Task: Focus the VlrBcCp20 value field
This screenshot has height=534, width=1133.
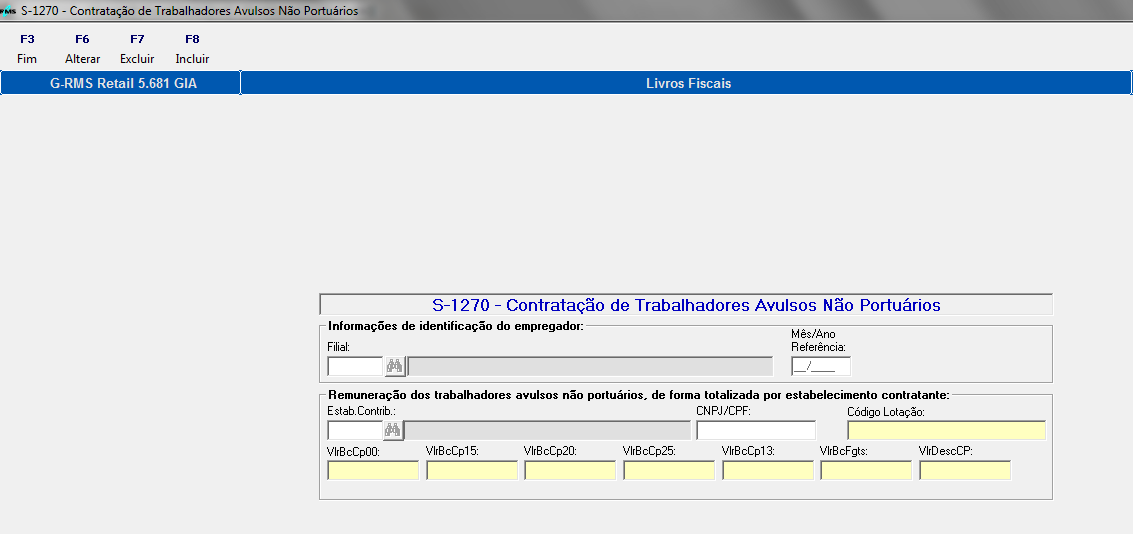Action: coord(570,470)
